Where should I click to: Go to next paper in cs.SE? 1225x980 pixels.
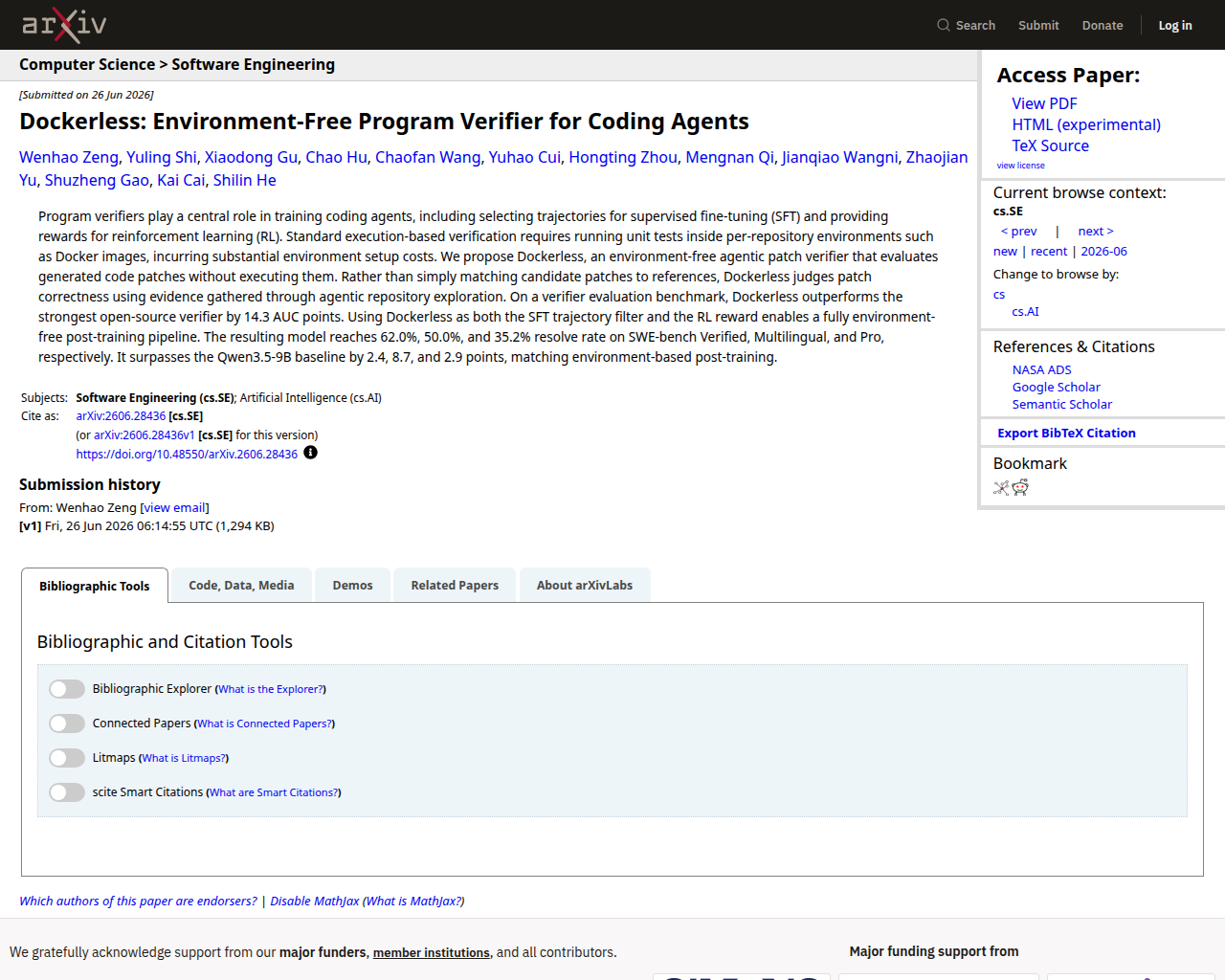[x=1096, y=231]
